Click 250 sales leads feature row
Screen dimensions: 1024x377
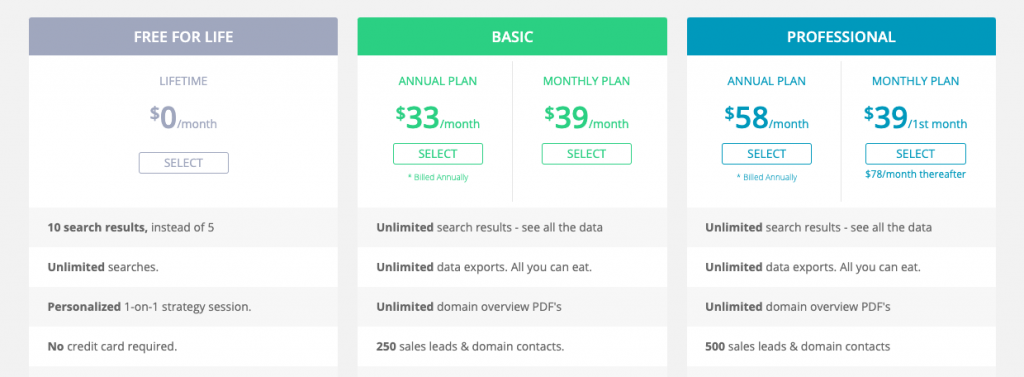[x=512, y=346]
